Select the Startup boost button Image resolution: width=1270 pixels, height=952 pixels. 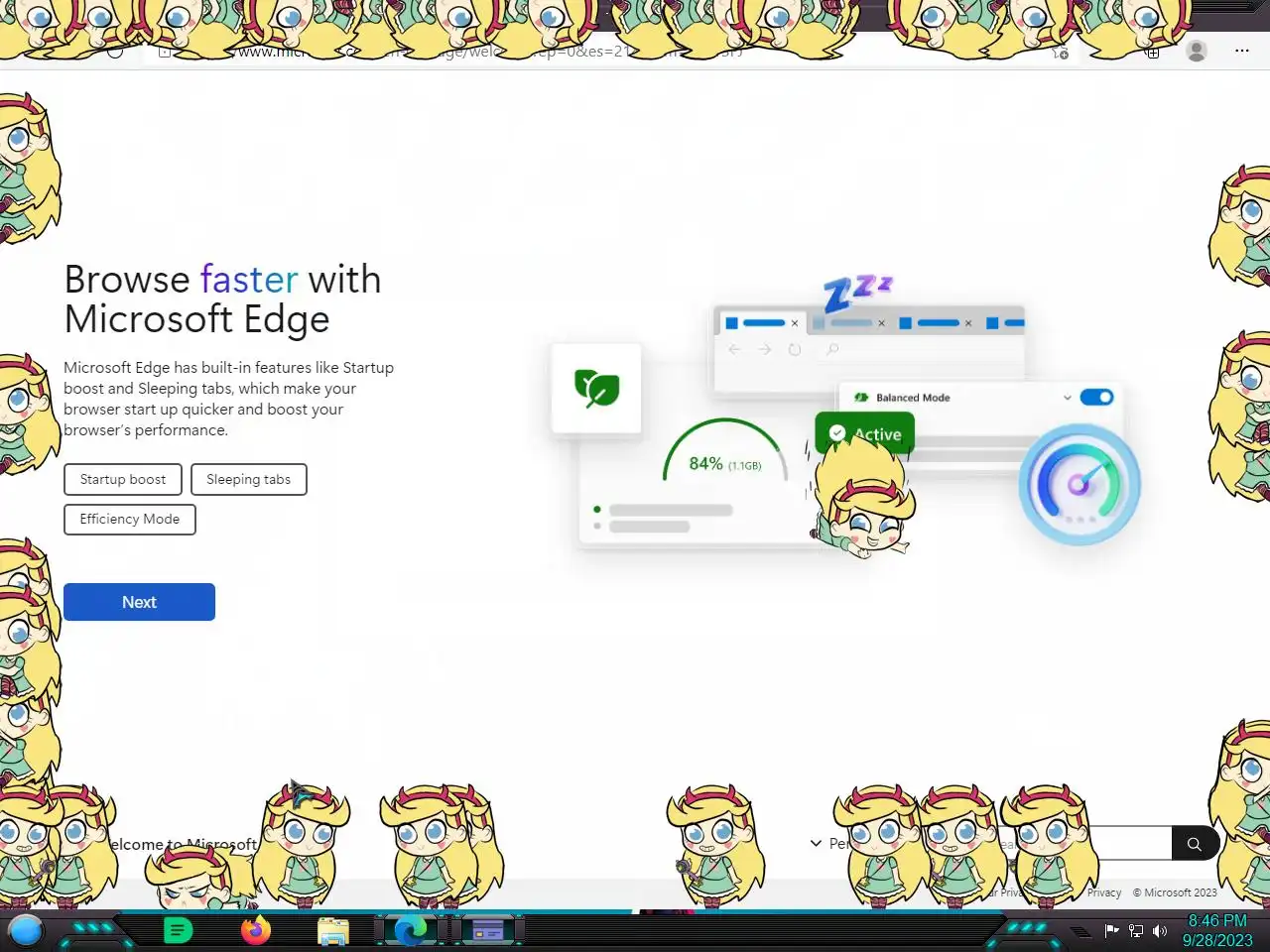(123, 479)
